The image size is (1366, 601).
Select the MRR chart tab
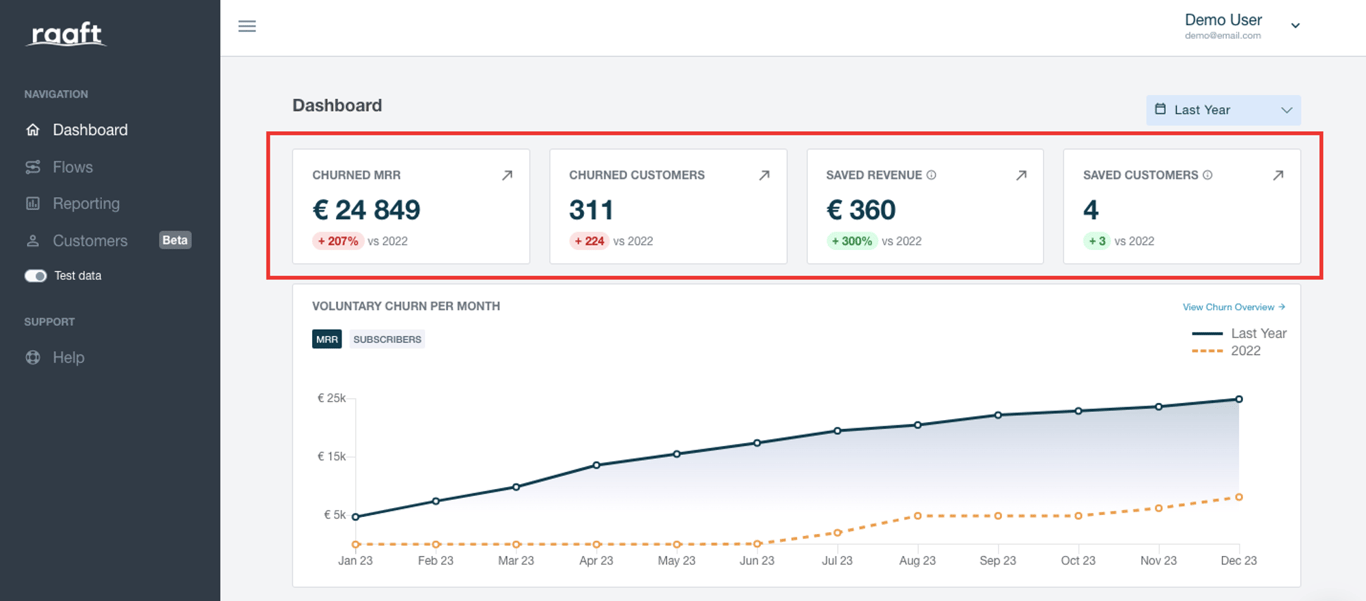(x=327, y=339)
